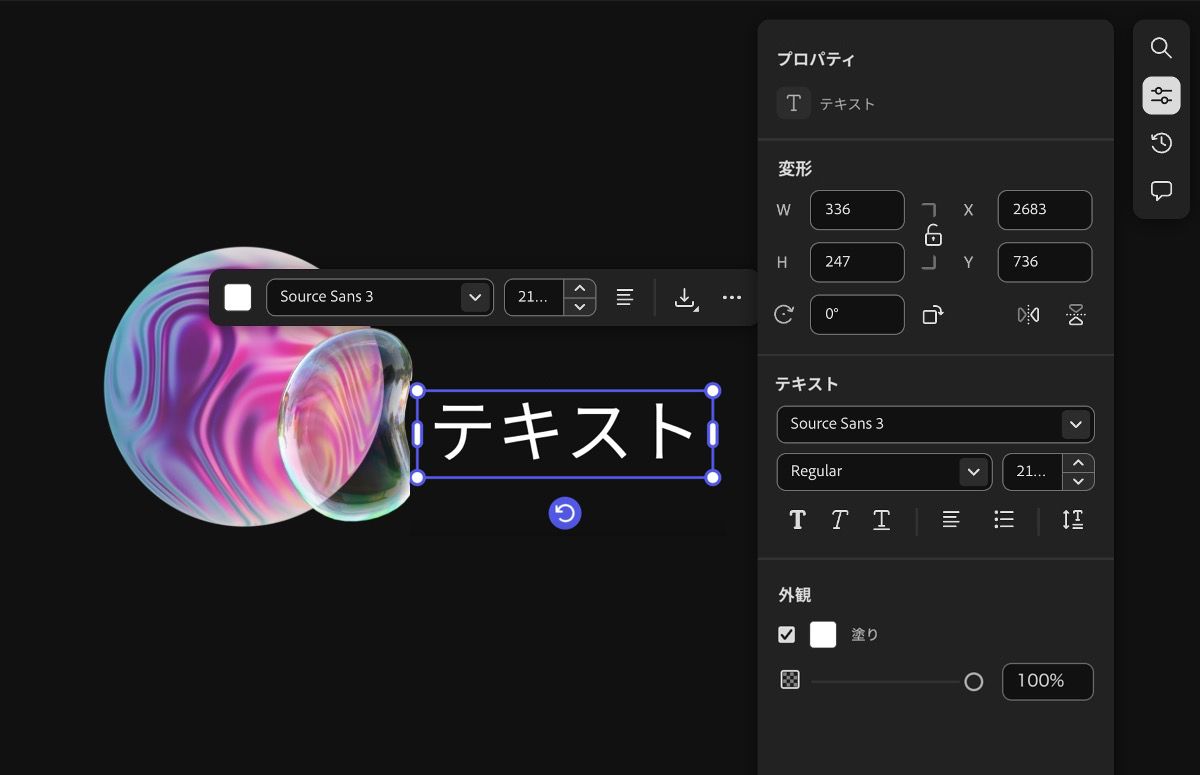This screenshot has height=775, width=1200.
Task: Open text alignment options in the floating toolbar
Action: tap(624, 296)
